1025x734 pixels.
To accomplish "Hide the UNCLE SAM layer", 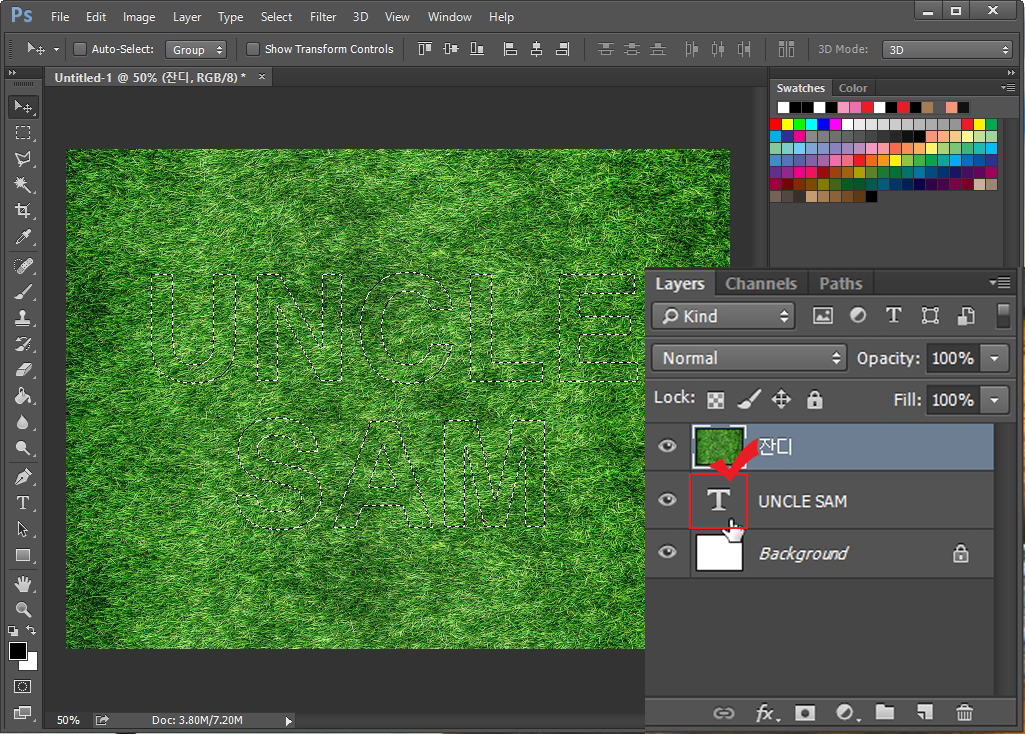I will (667, 499).
